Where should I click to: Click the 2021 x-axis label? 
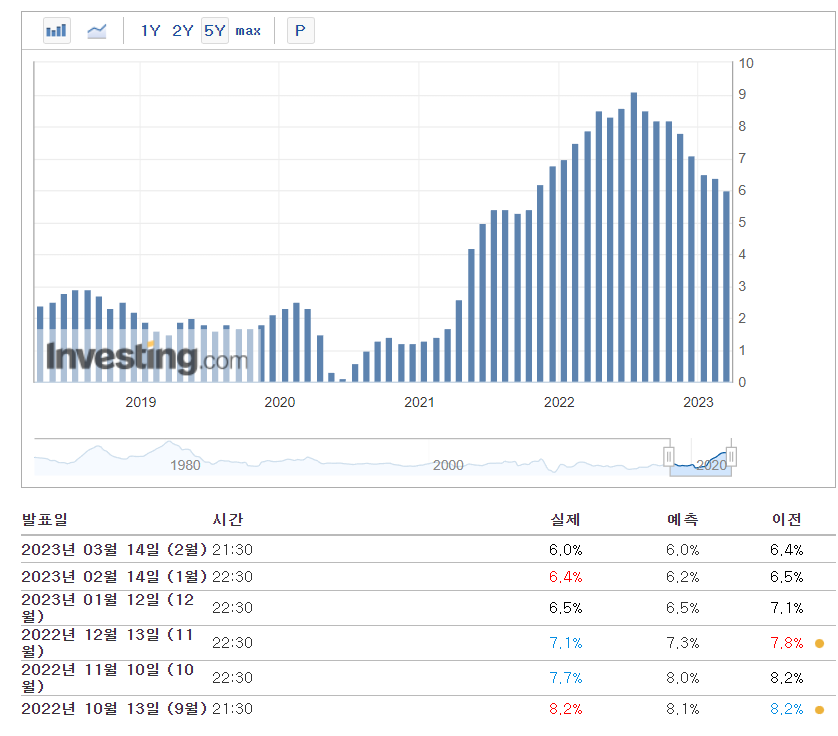tap(419, 402)
